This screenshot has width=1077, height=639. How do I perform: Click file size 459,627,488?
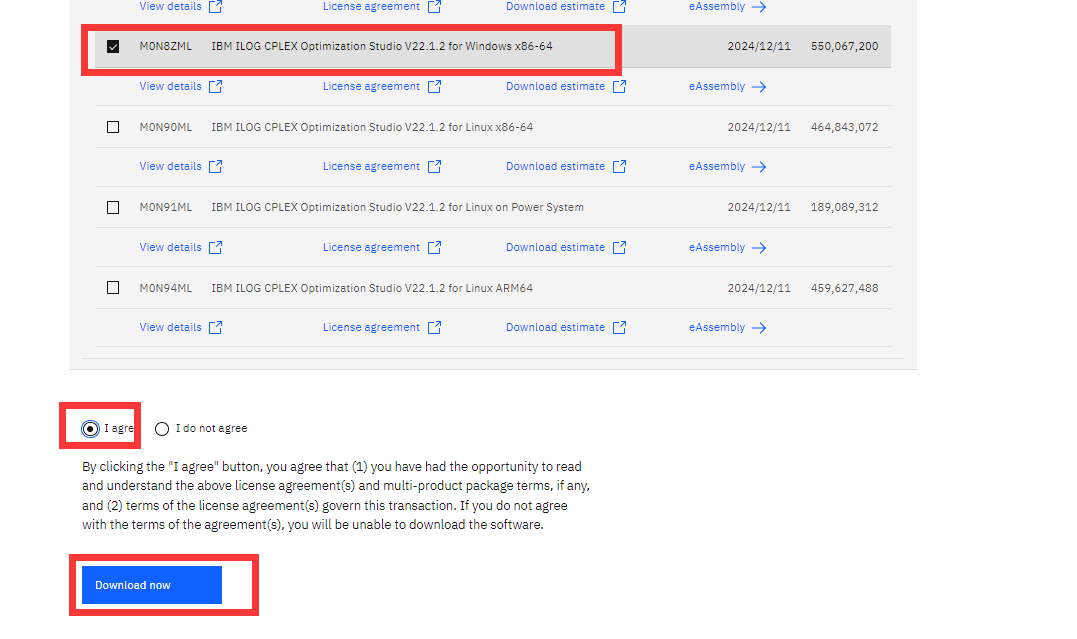point(844,288)
